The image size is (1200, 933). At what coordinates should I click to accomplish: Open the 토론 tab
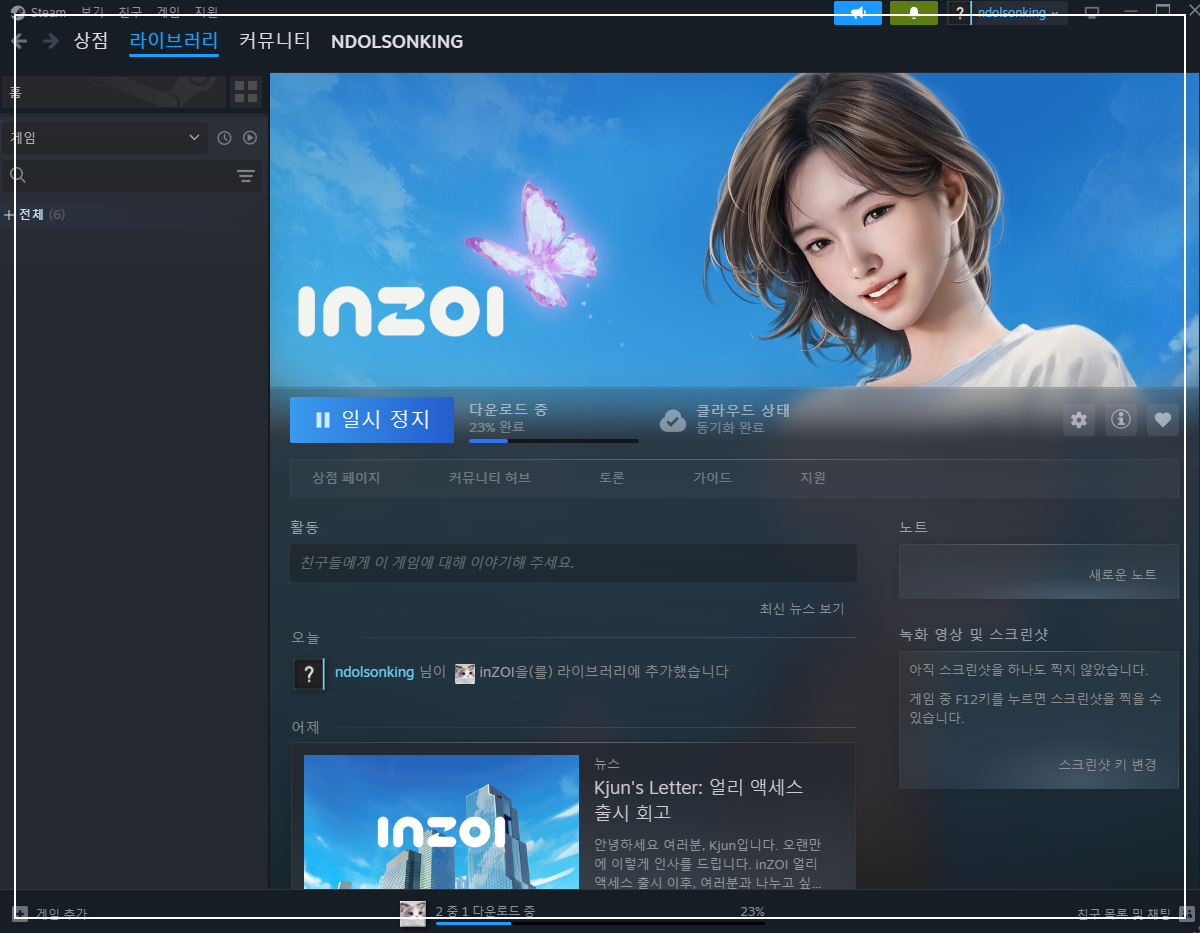pos(612,478)
